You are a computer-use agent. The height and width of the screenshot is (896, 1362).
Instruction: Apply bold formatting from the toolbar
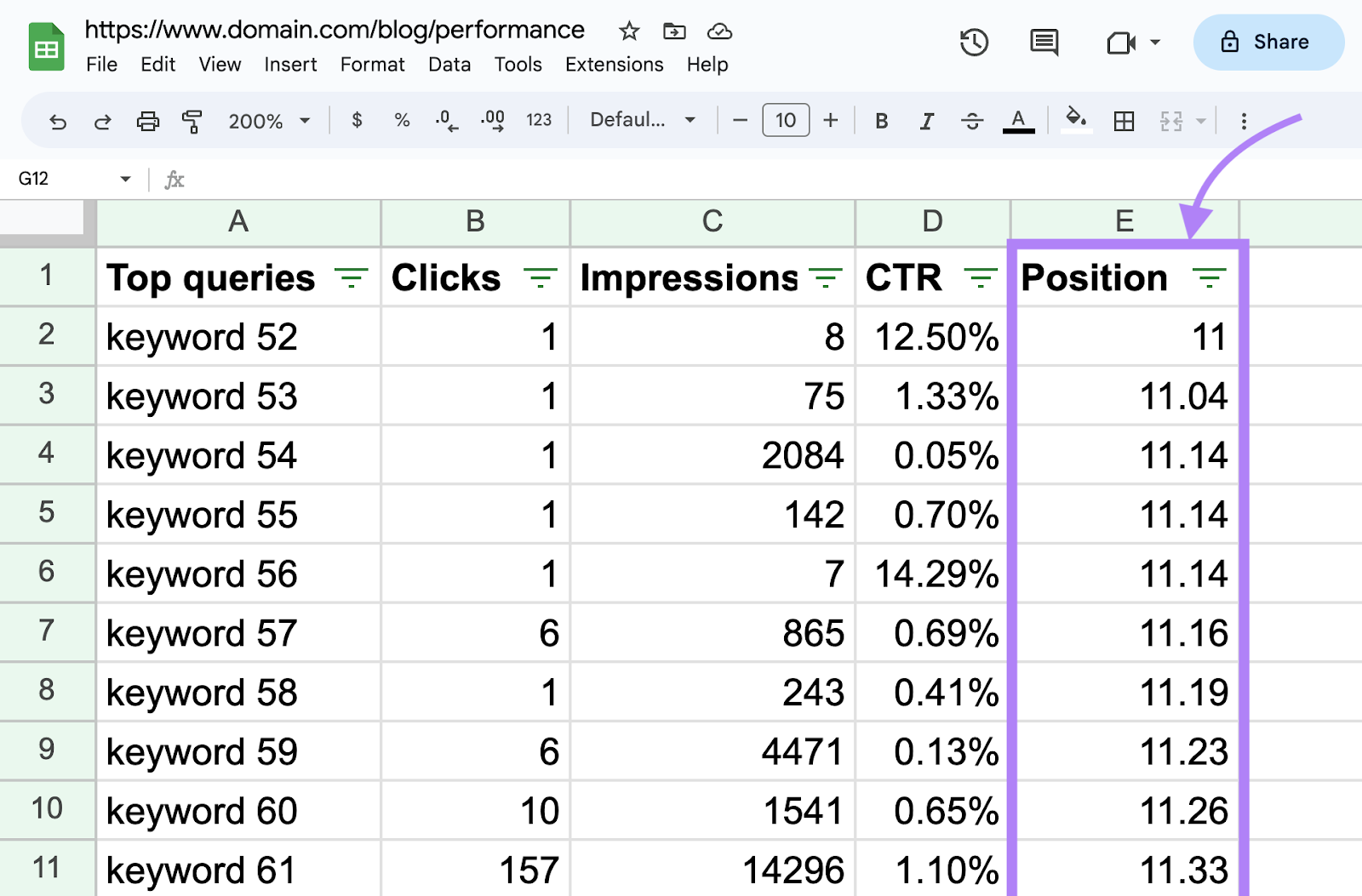pos(881,120)
